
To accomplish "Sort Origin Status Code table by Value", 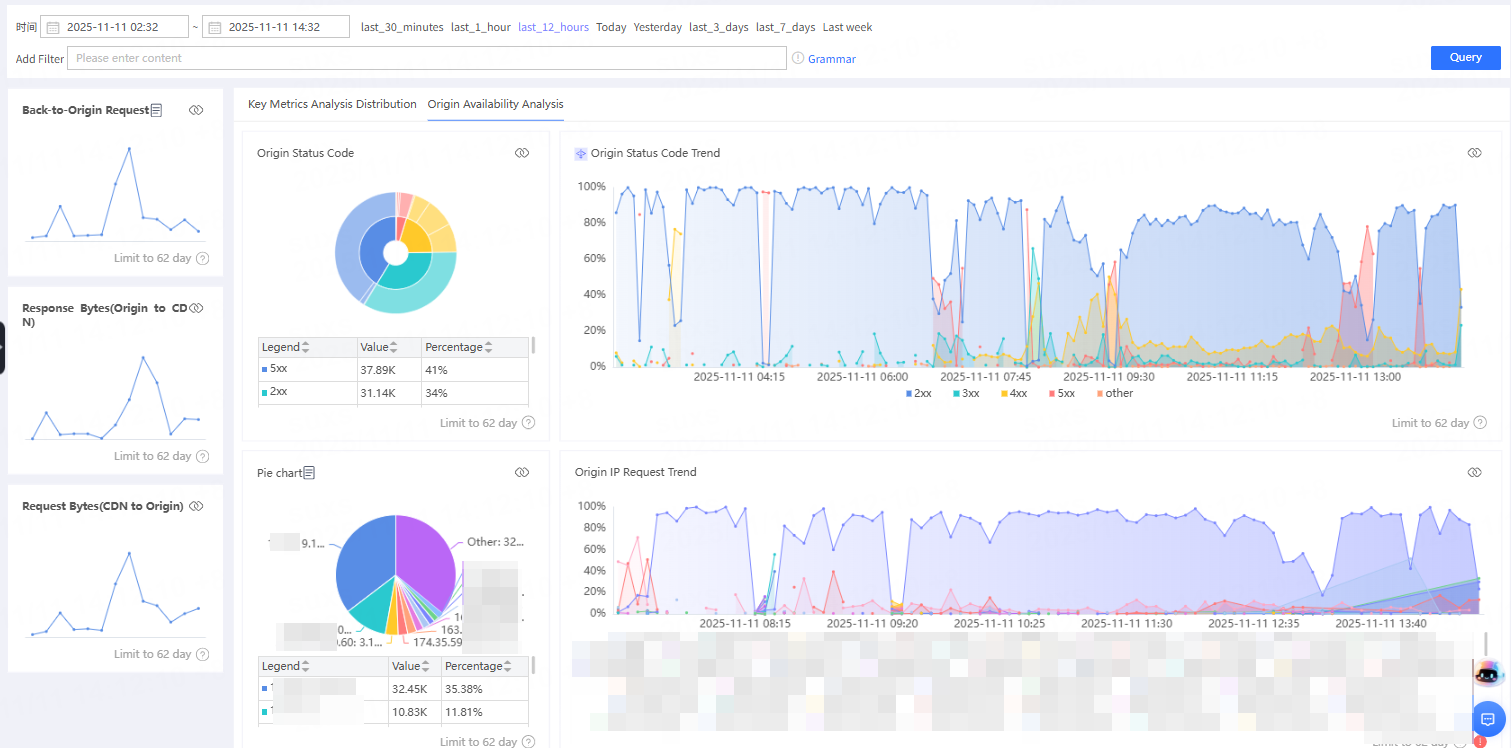I will coord(393,347).
